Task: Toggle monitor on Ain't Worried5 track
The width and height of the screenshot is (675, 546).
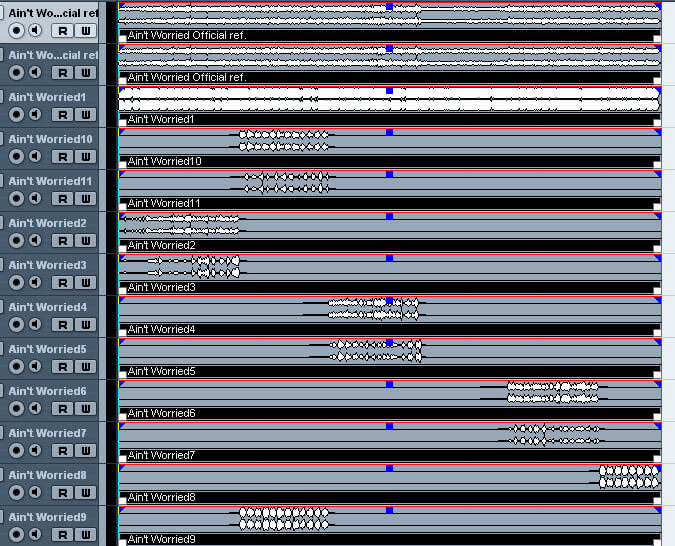Action: [x=35, y=366]
